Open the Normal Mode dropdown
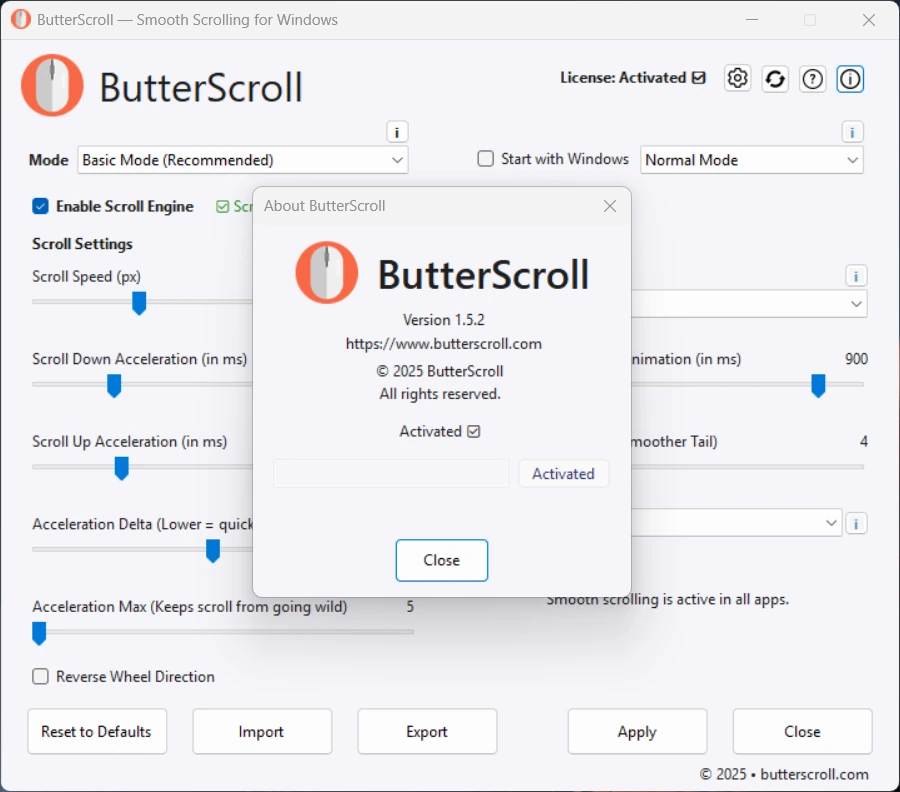 (752, 160)
